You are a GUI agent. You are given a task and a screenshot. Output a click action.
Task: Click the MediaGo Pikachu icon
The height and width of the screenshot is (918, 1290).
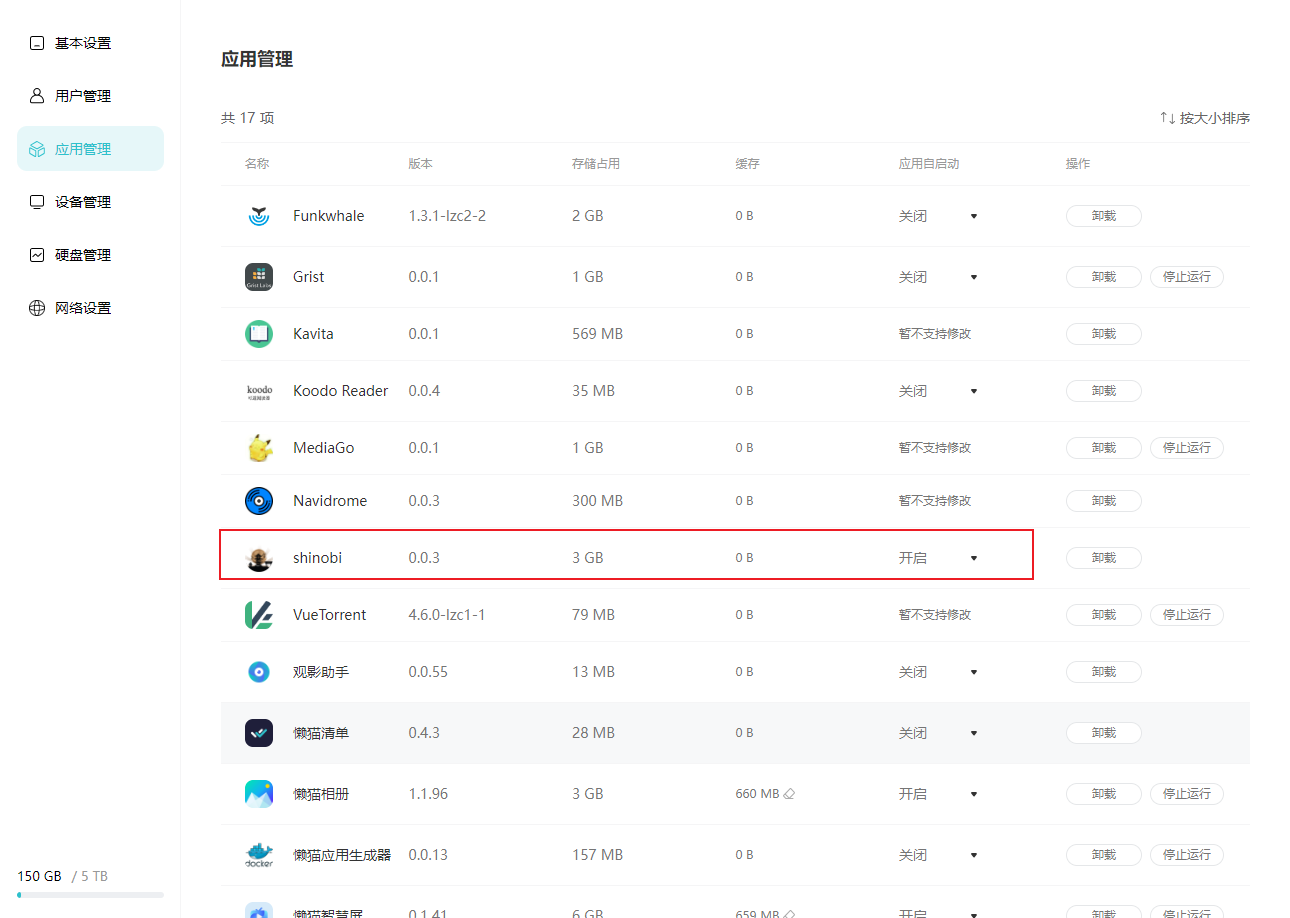[259, 448]
